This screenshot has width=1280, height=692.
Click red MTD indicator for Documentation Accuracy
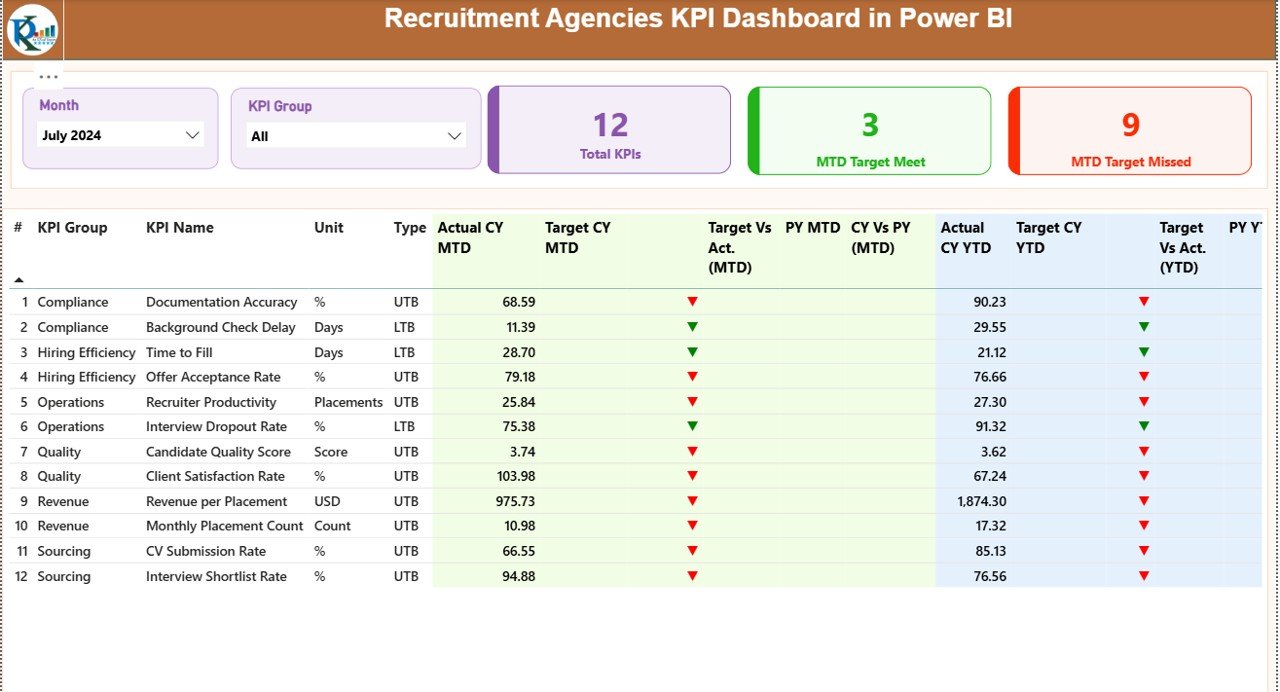(692, 301)
